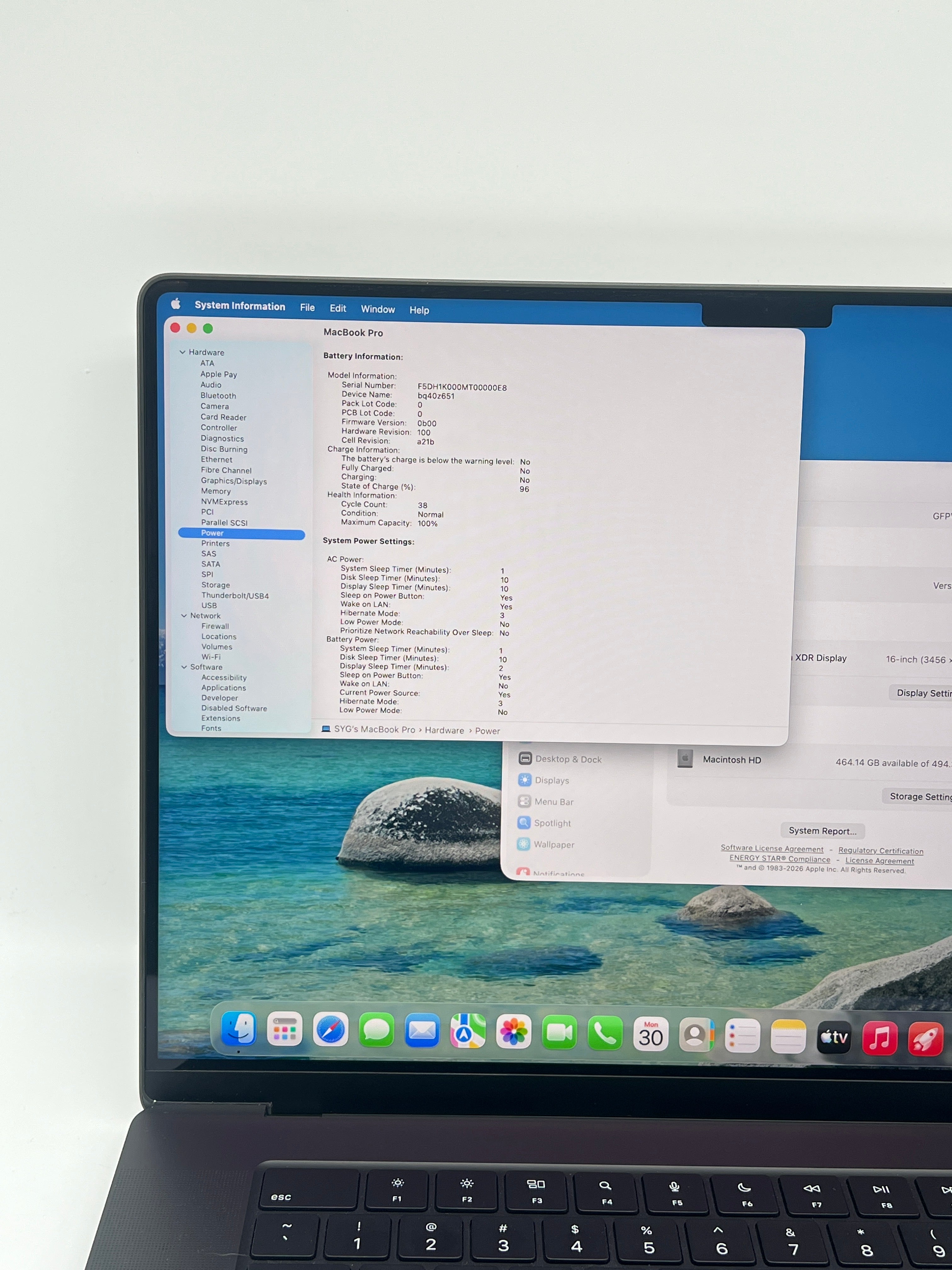Open Finder from the Dock
This screenshot has height=1270, width=952.
238,1028
